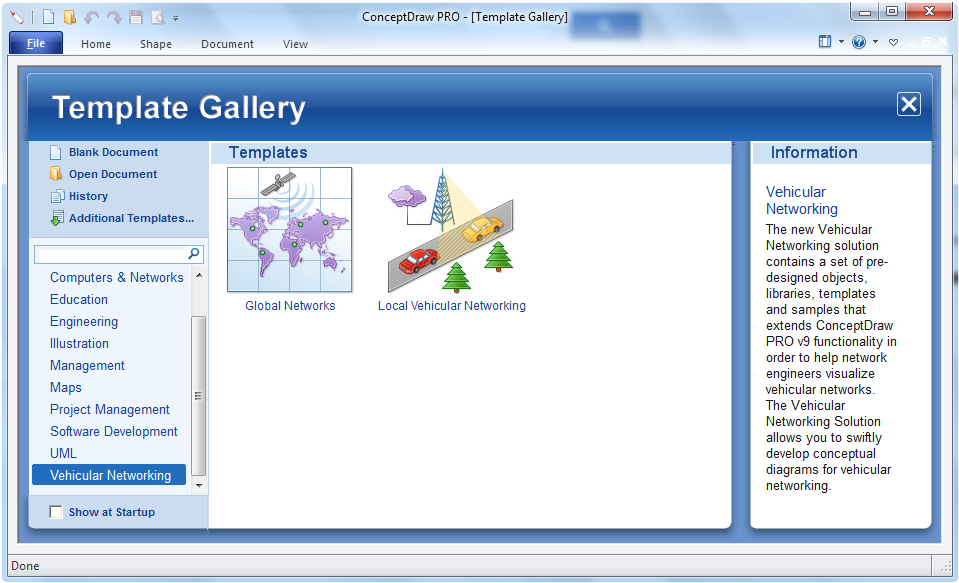Click the ConceptDraw pencil app icon
This screenshot has width=959, height=583.
(x=17, y=18)
